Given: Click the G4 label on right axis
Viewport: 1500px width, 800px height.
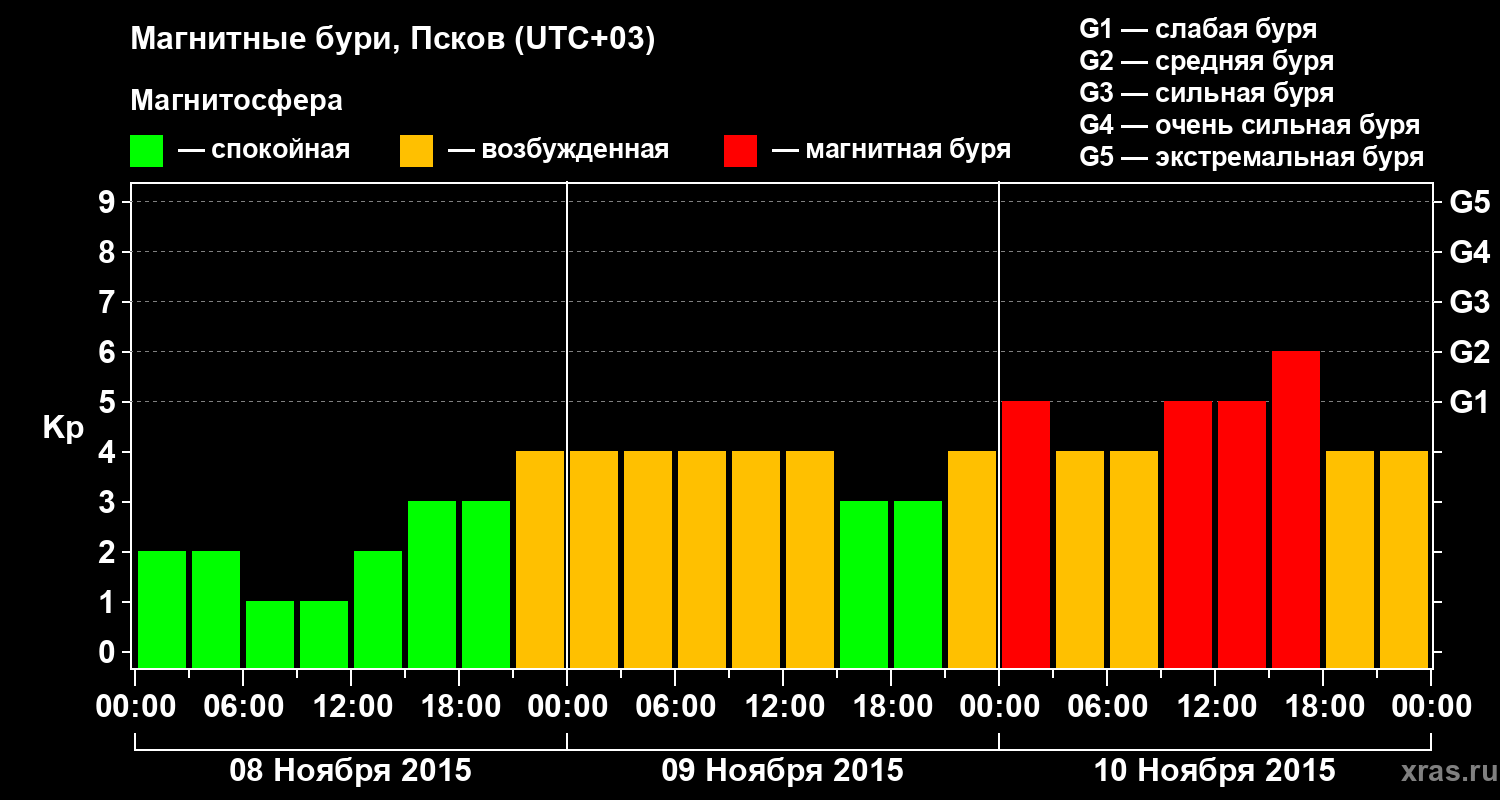Looking at the screenshot, I should click(1469, 252).
